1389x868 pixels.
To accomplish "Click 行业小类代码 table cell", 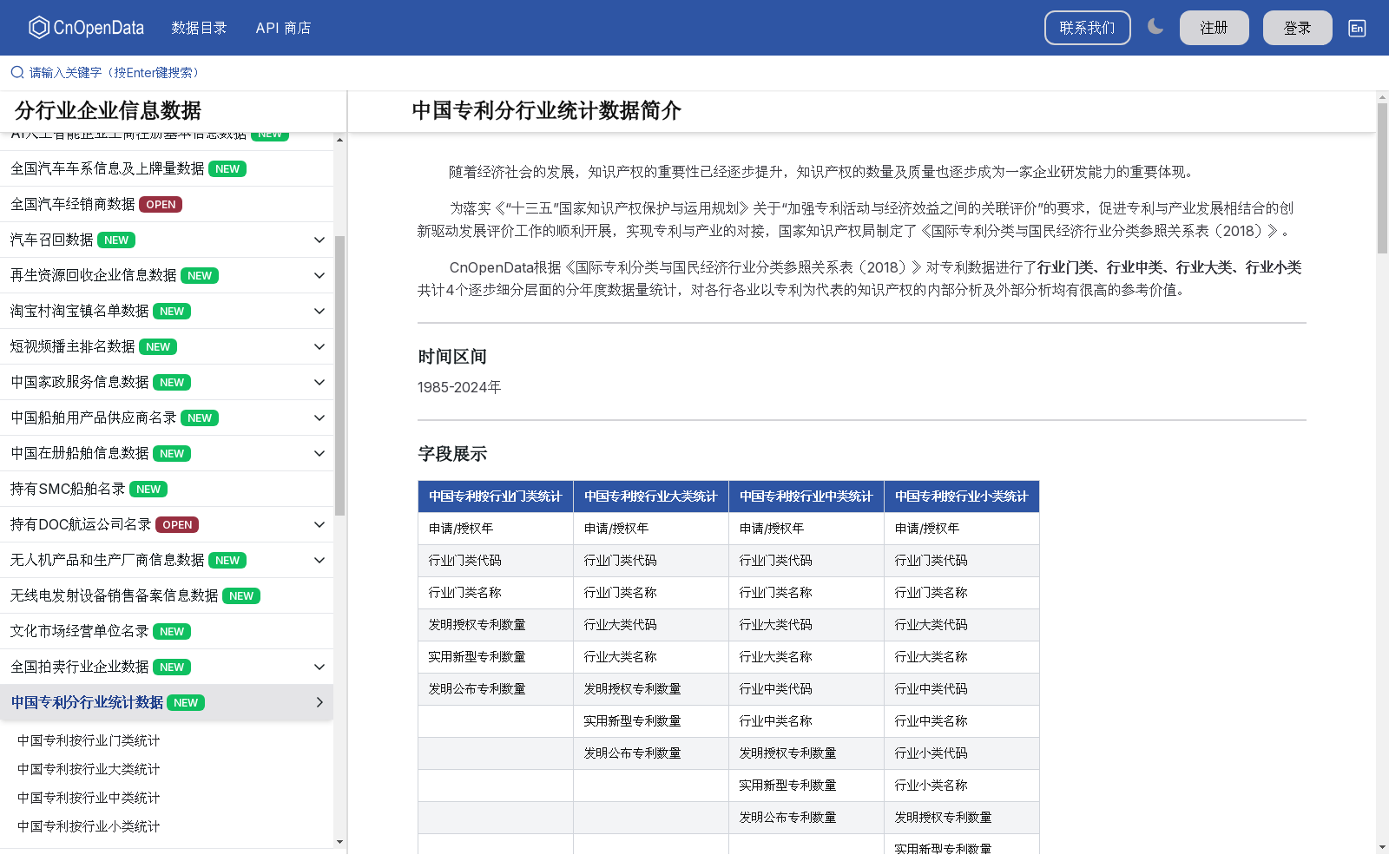I will [x=962, y=753].
